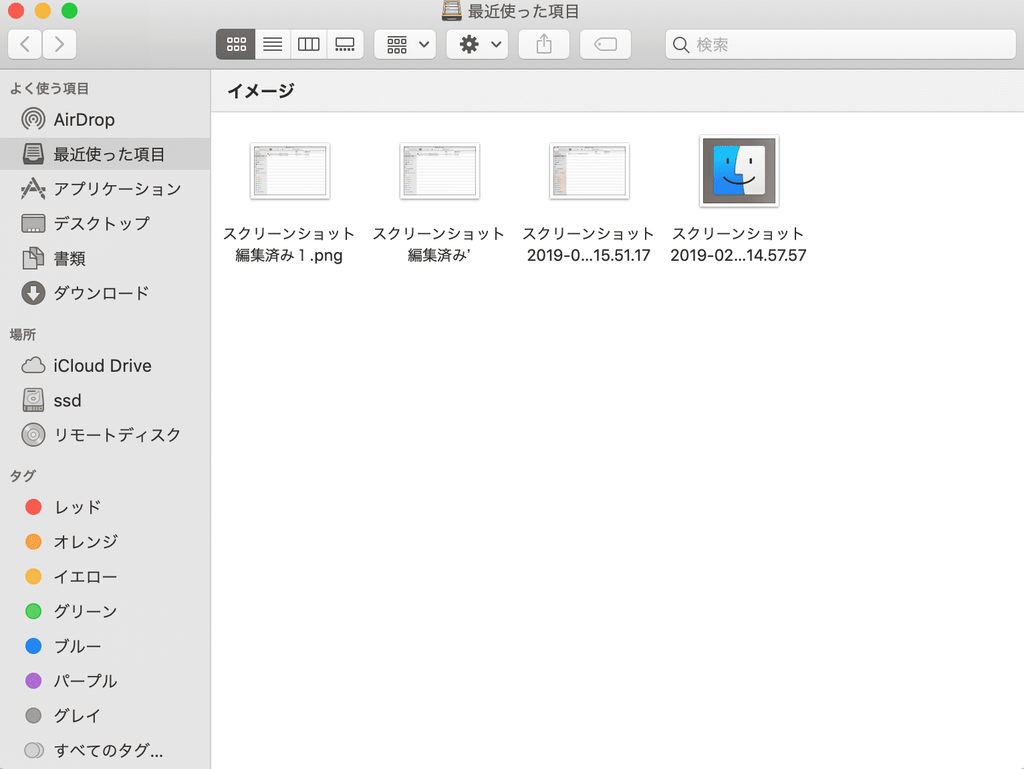This screenshot has height=769, width=1024.
Task: Click file name スクリーンショット 編集済み 1 .png
Action: coord(289,244)
